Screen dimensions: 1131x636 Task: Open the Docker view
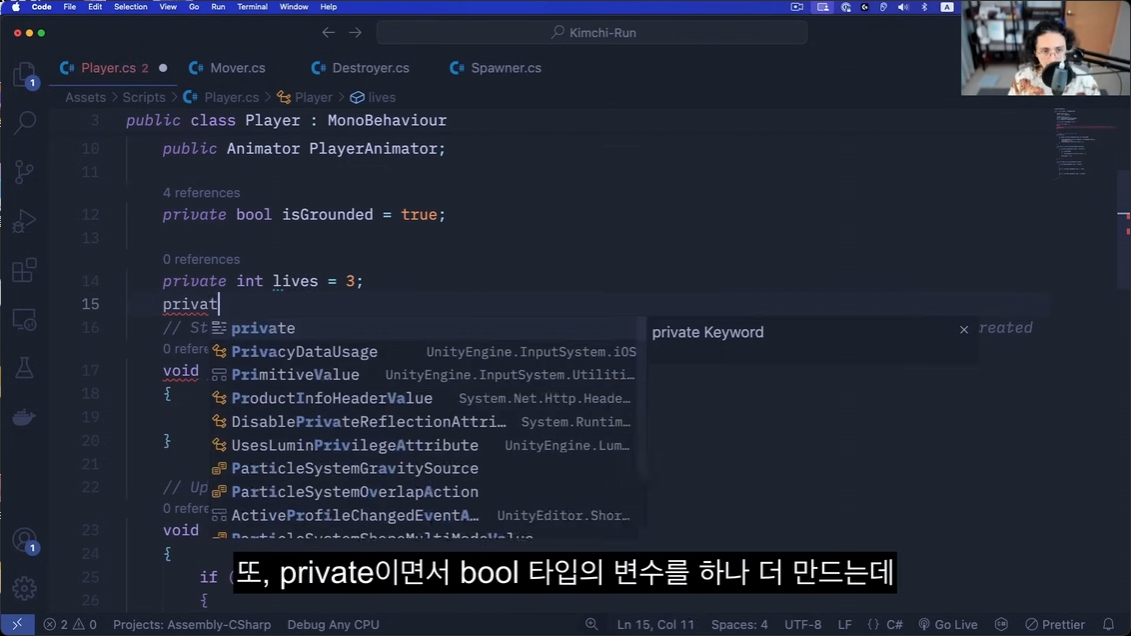(24, 418)
